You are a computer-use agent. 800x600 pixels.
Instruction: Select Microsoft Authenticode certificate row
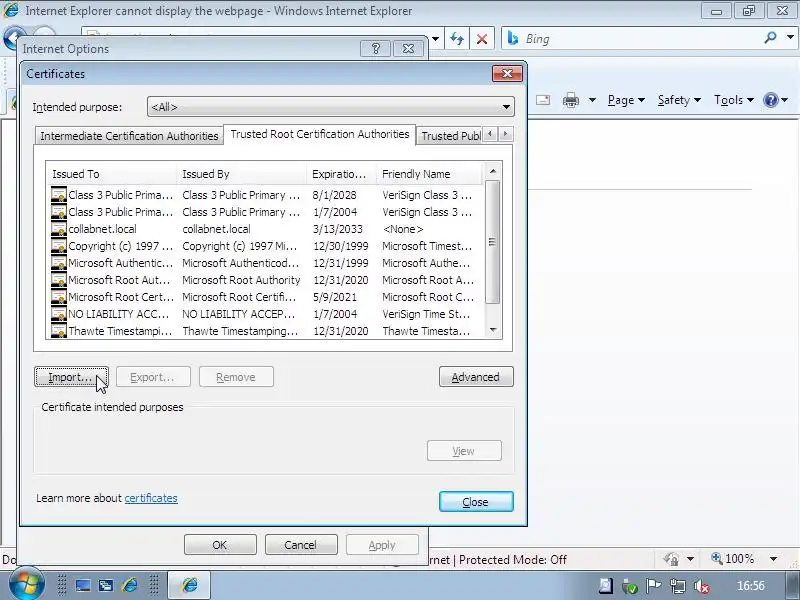click(265, 263)
